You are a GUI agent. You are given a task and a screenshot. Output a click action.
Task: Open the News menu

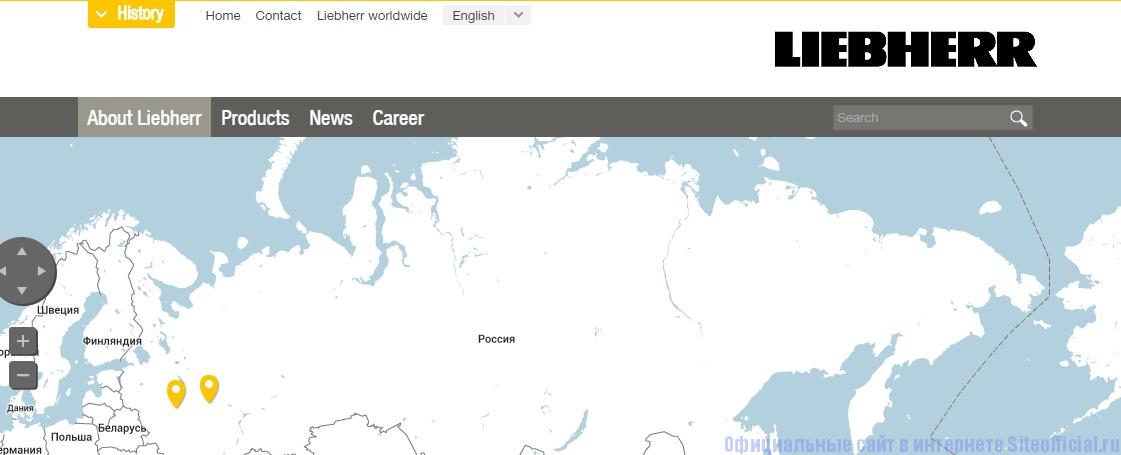(331, 117)
